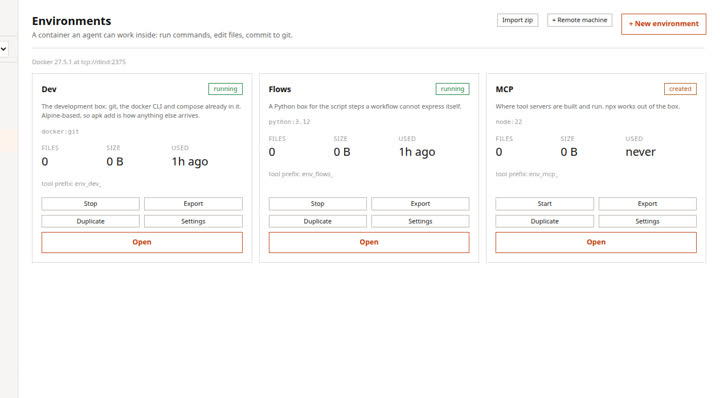Image resolution: width=720 pixels, height=398 pixels.
Task: Export the Dev environment
Action: (193, 203)
